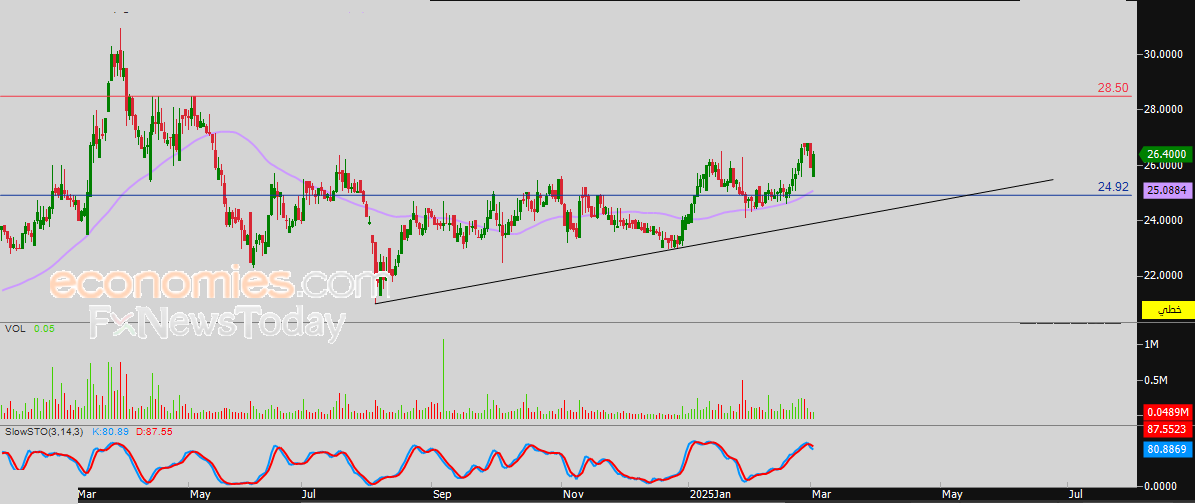Click the 0.0000 stochastic axis label
Image resolution: width=1195 pixels, height=504 pixels.
point(1162,485)
